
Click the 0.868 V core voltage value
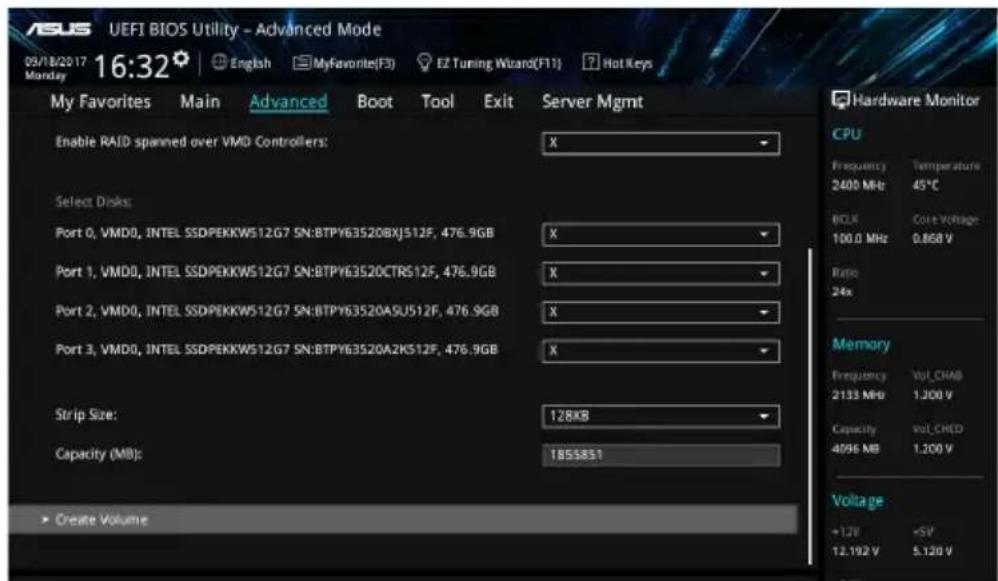tap(932, 239)
